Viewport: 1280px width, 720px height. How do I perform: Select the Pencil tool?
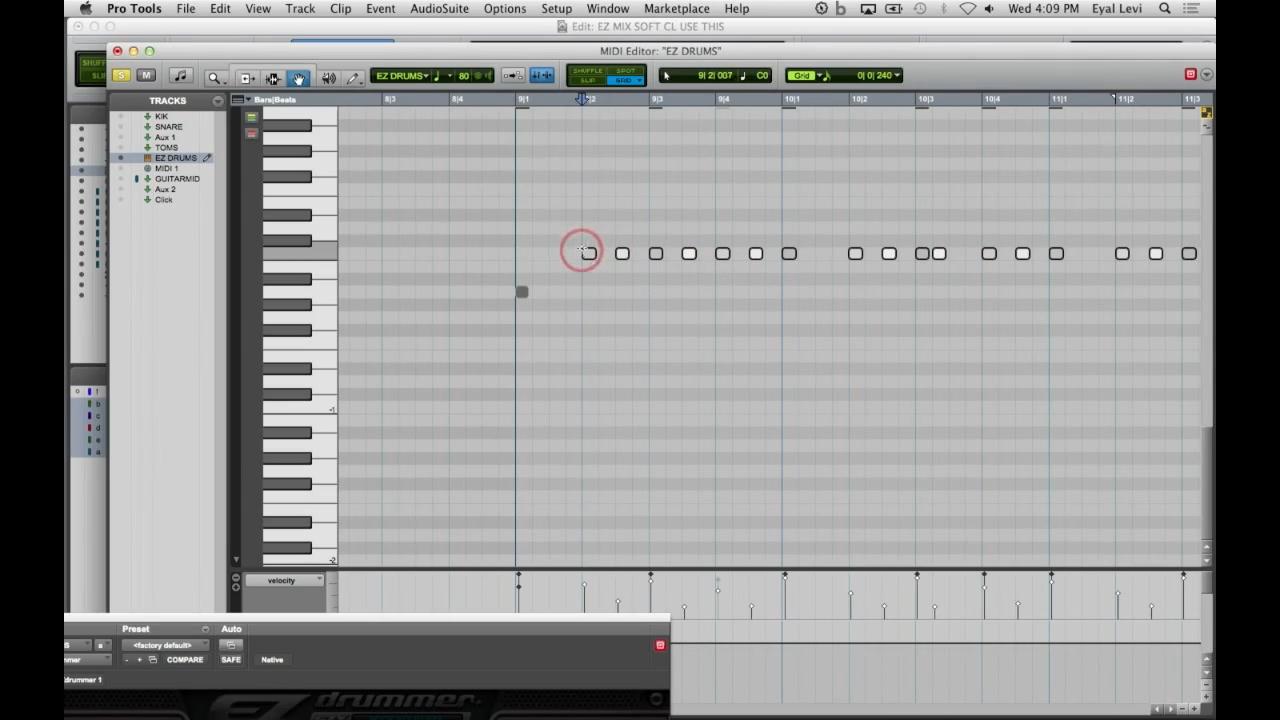[352, 78]
